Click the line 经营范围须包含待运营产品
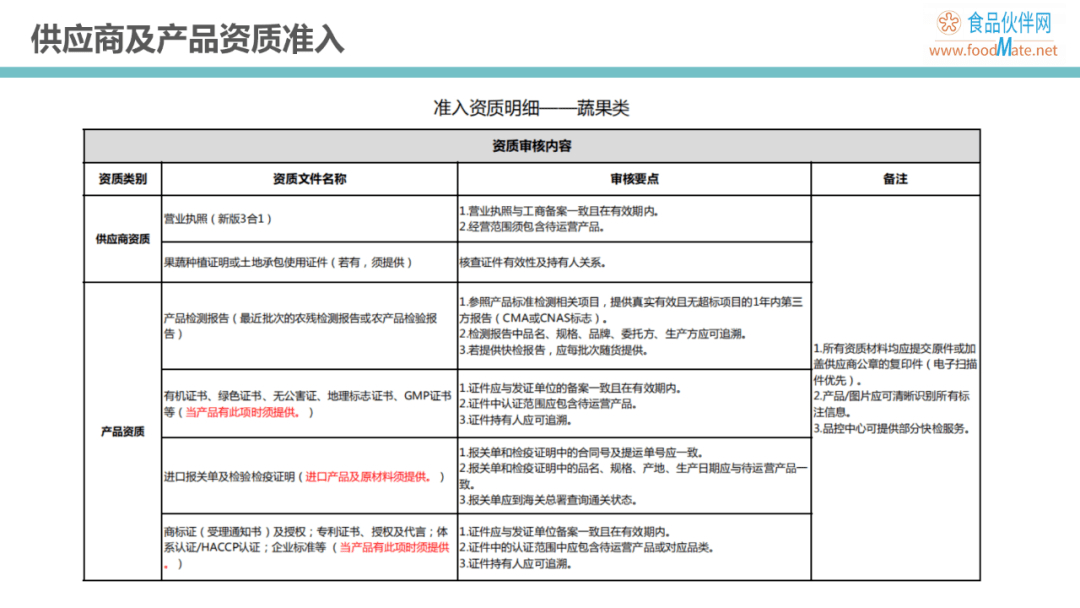This screenshot has height=608, width=1080. point(532,227)
